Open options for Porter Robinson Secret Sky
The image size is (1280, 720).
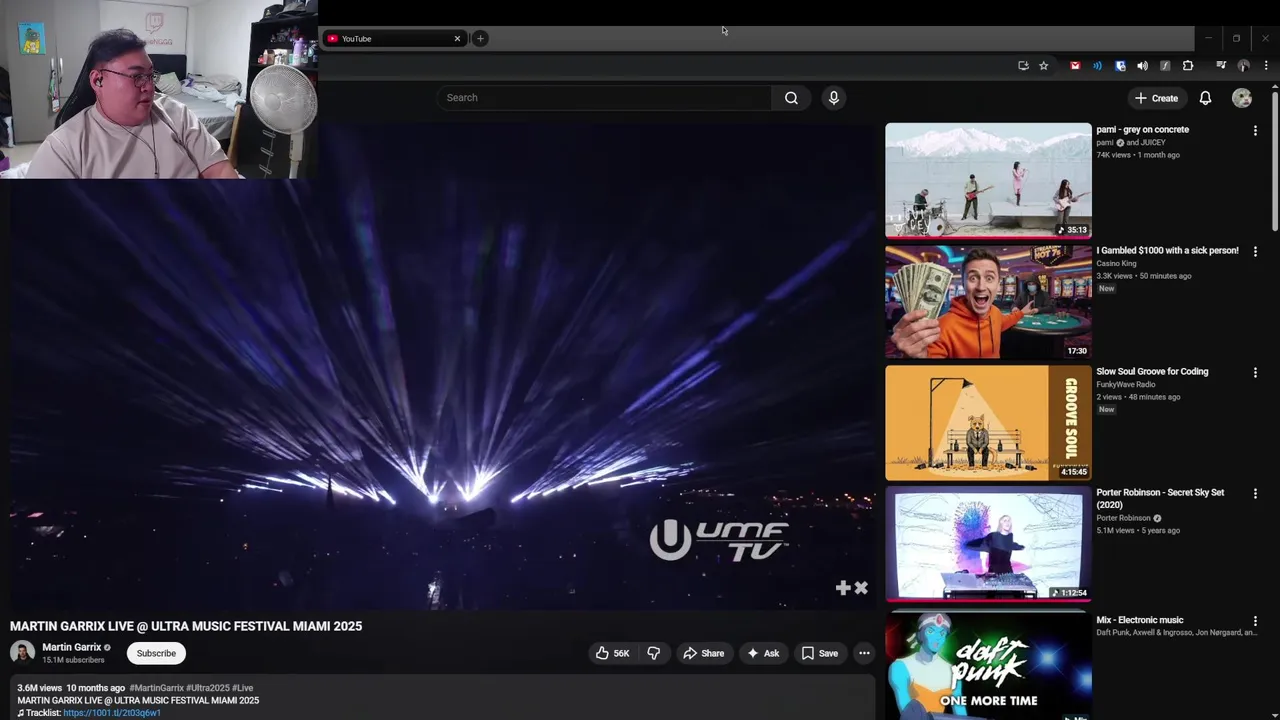pyautogui.click(x=1255, y=493)
